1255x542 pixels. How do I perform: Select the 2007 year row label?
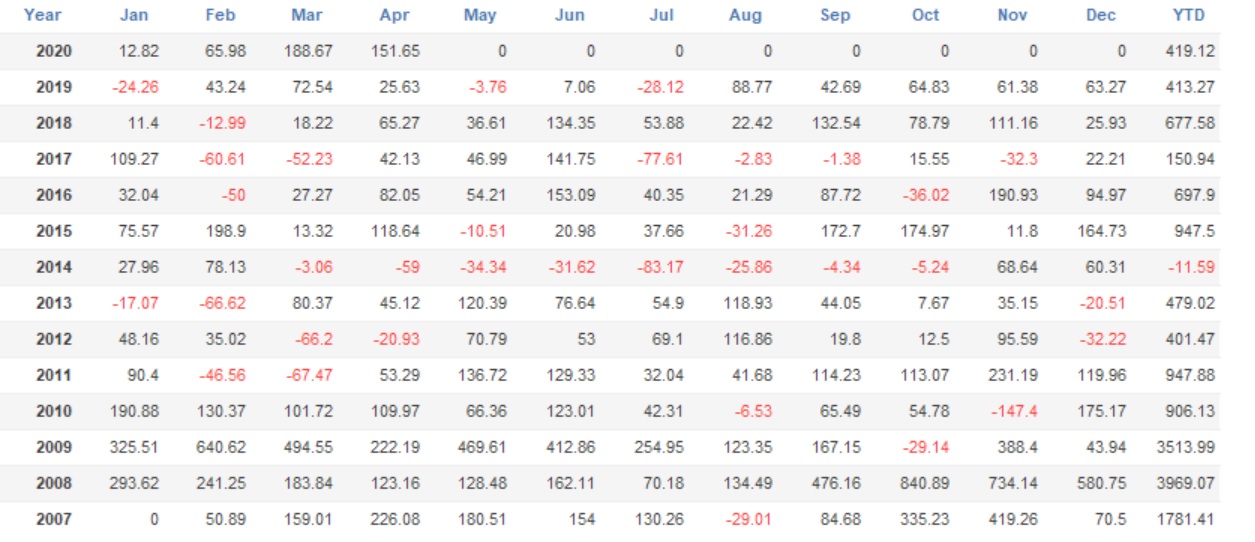click(x=54, y=519)
